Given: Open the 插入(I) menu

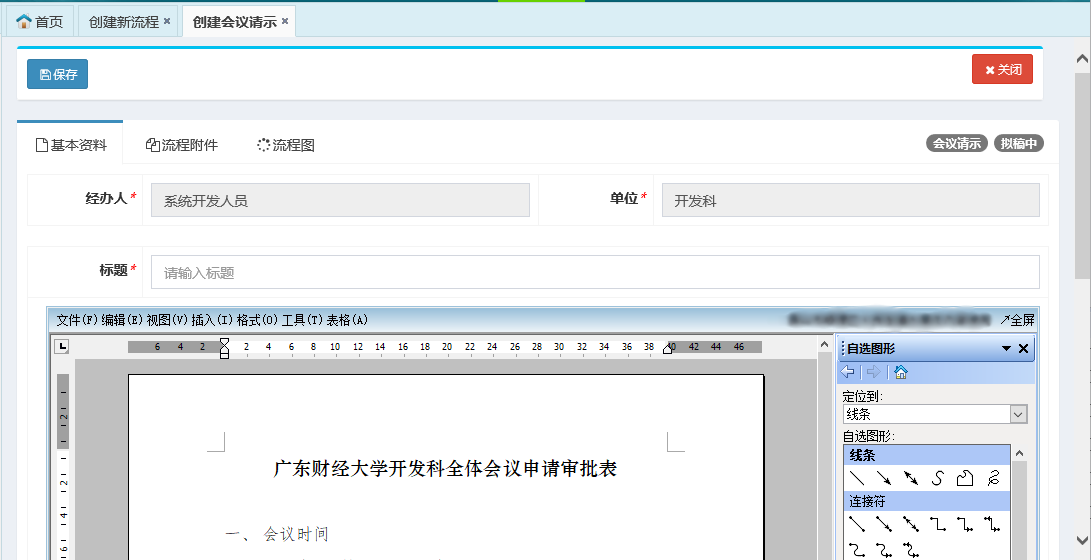Looking at the screenshot, I should (212, 320).
